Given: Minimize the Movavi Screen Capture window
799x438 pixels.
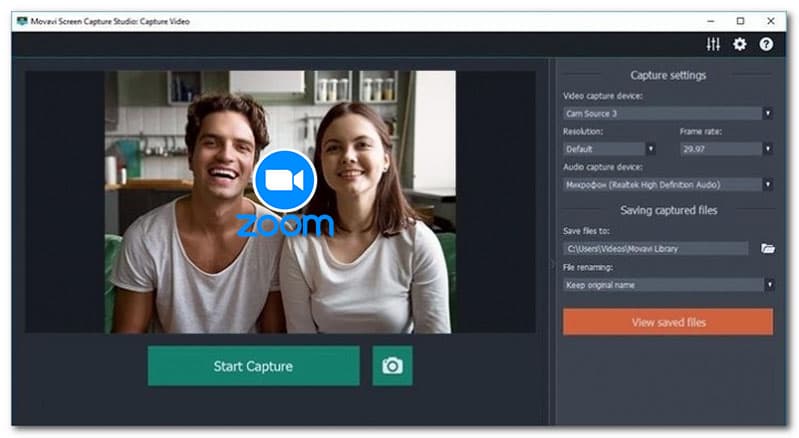Looking at the screenshot, I should coord(712,20).
